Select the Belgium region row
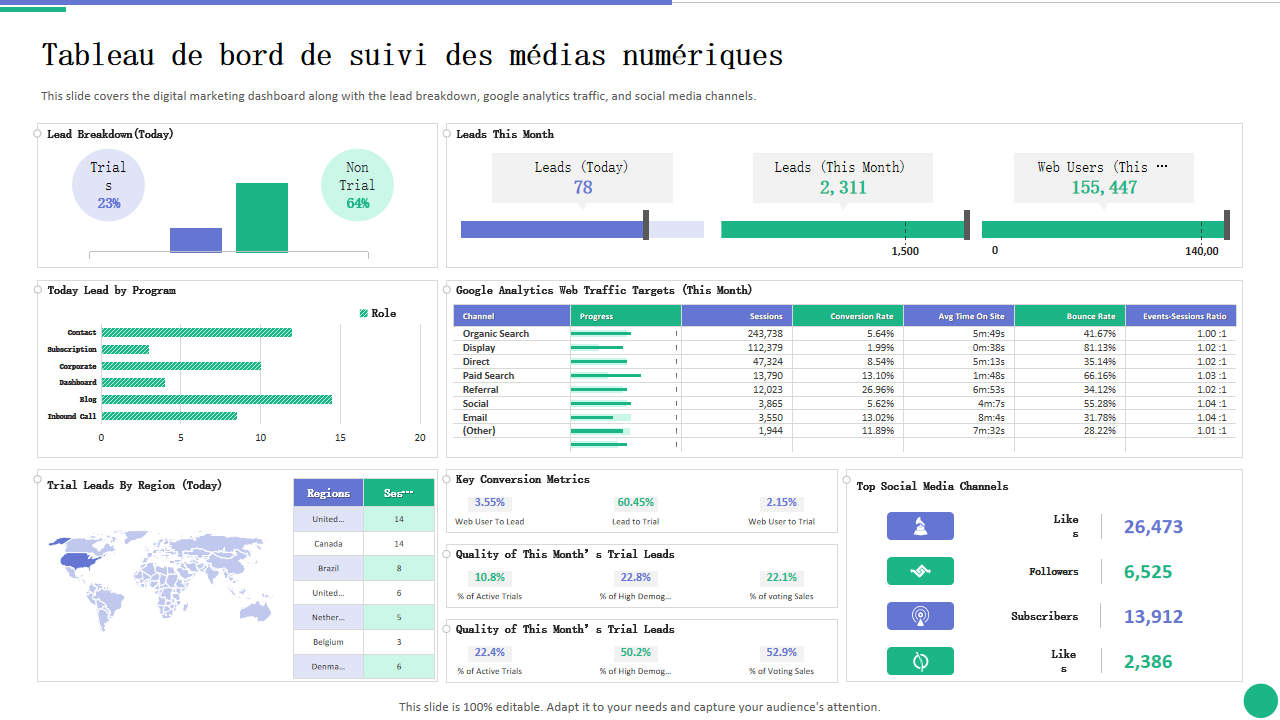The image size is (1280, 720). (x=364, y=642)
